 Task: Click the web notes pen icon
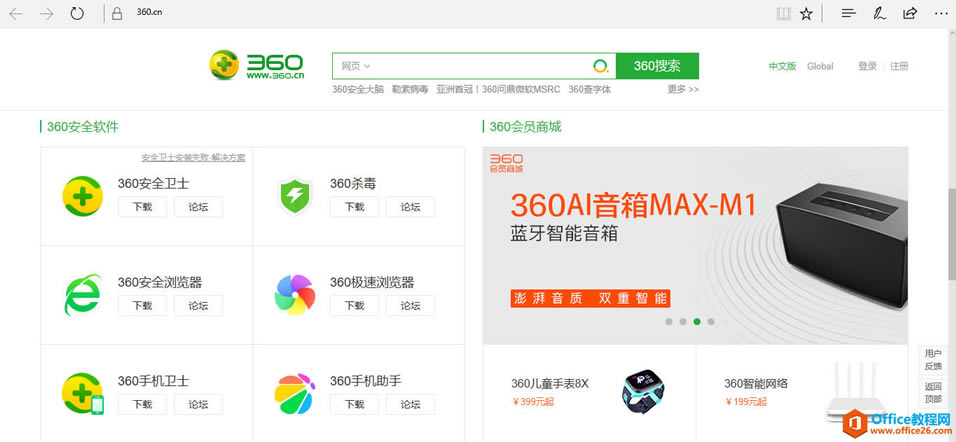879,13
